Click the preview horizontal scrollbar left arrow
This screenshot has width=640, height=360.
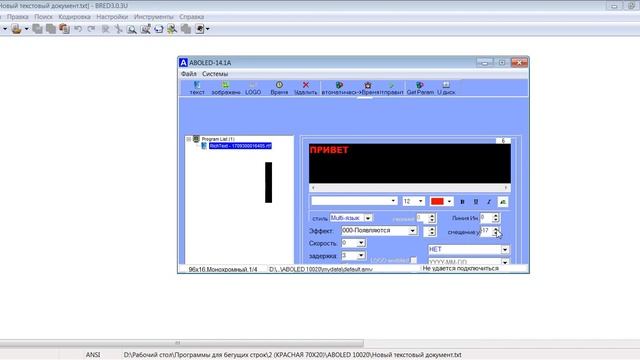click(313, 188)
